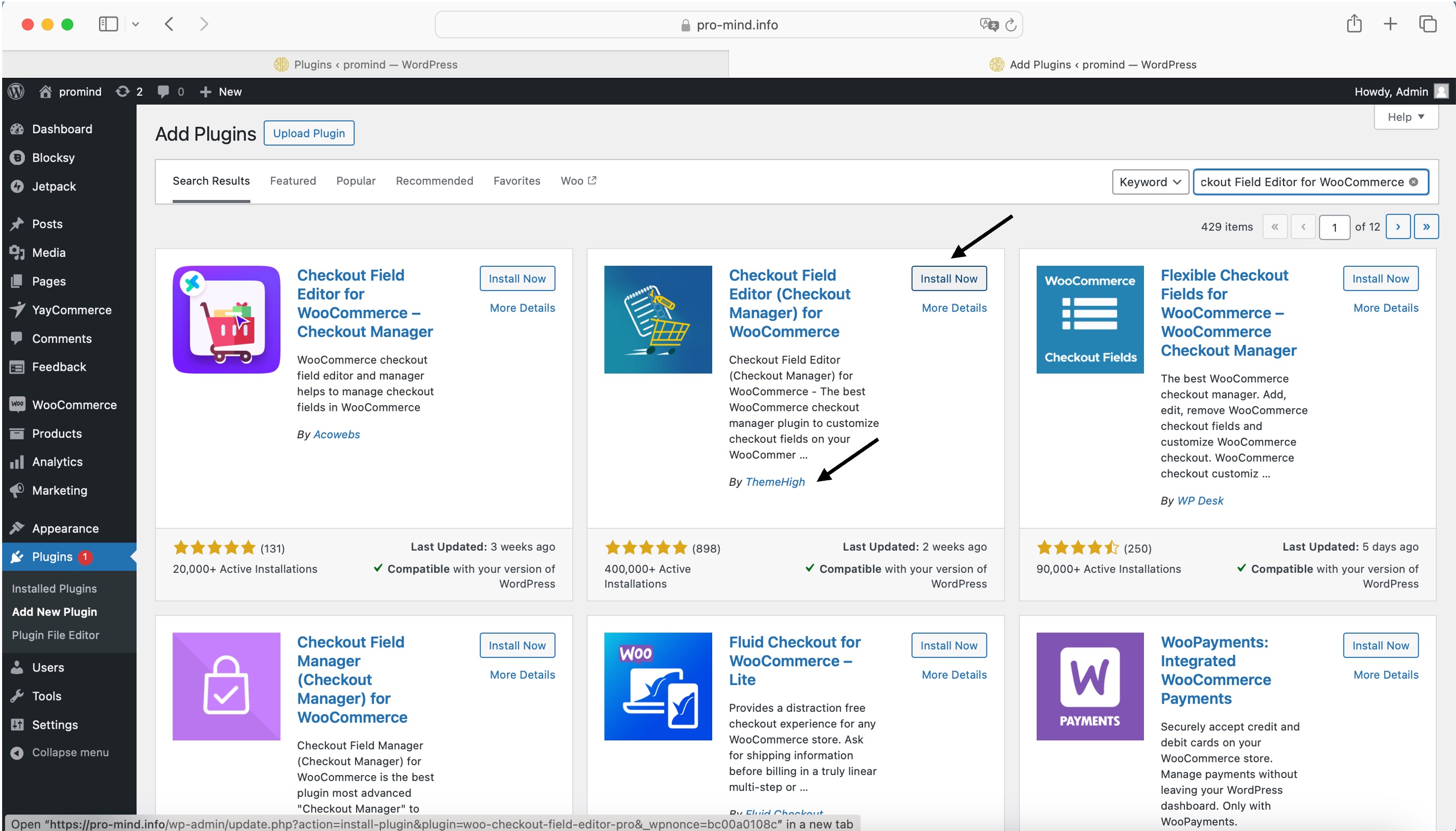
Task: Show Safari tab overview
Action: point(1427,24)
